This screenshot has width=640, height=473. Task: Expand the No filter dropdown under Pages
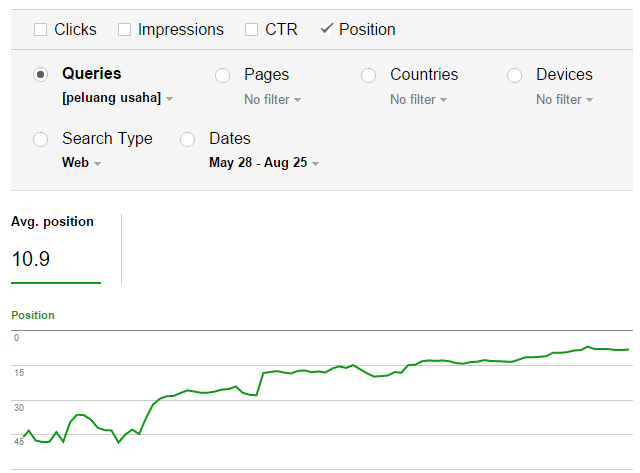pyautogui.click(x=272, y=99)
